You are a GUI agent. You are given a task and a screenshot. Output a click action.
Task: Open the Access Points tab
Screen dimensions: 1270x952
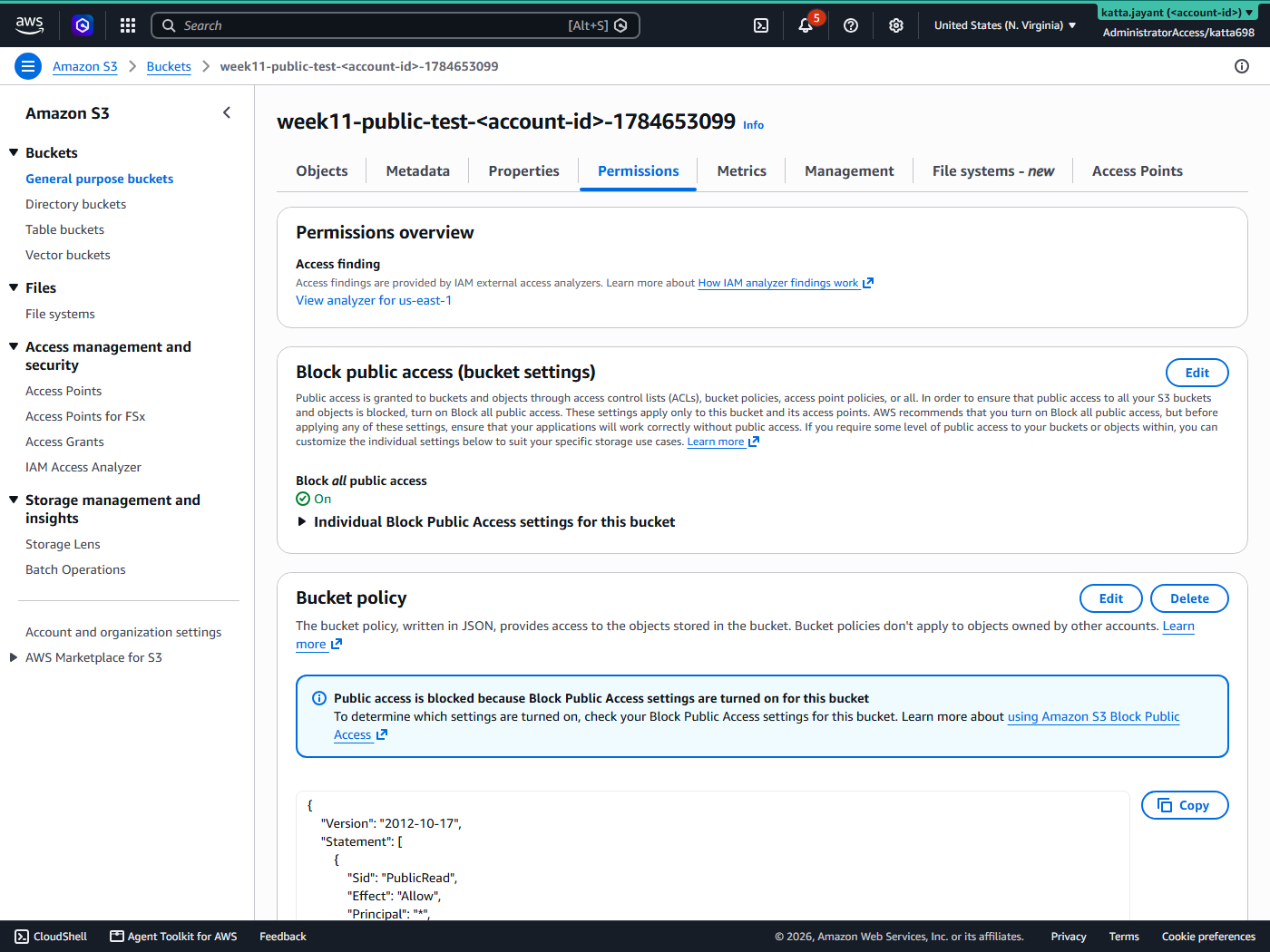(1138, 170)
